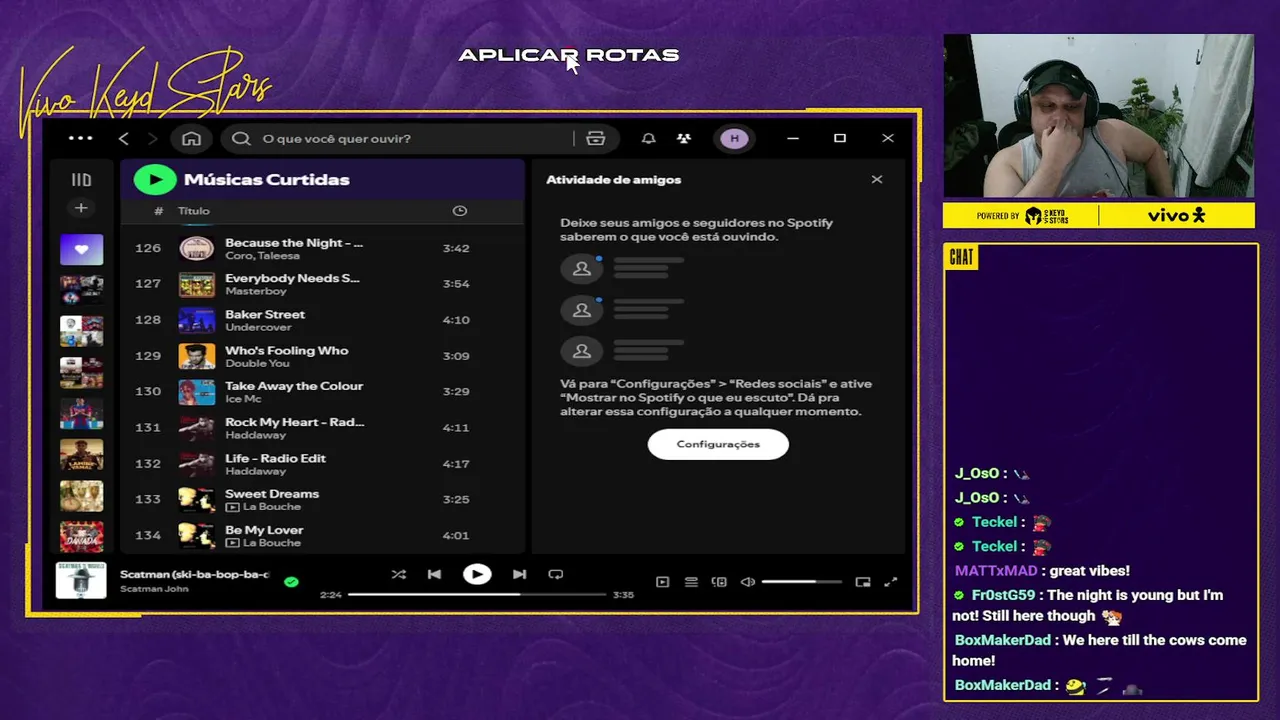This screenshot has width=1280, height=720.
Task: Mute with the speaker volume icon
Action: click(x=747, y=582)
